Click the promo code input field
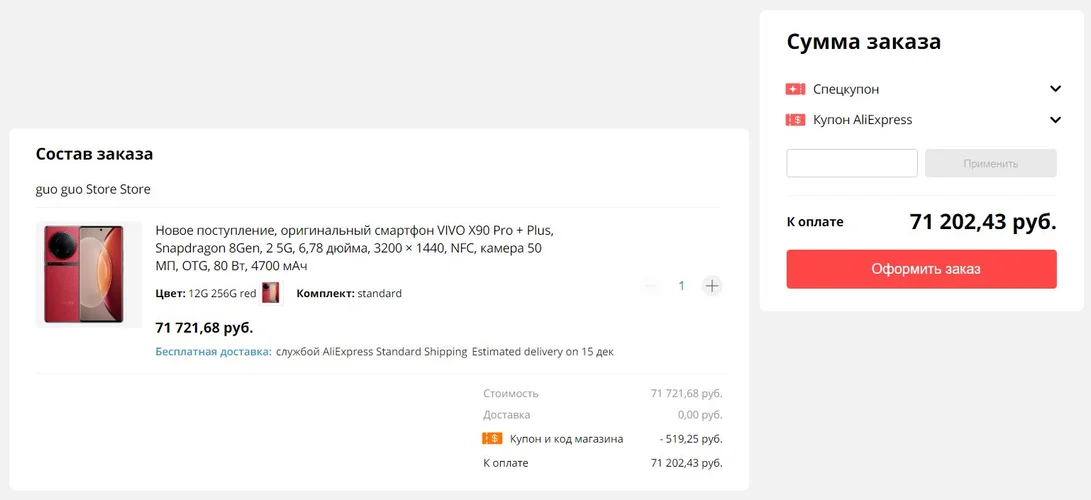Screen dimensions: 1091x500 tap(852, 163)
